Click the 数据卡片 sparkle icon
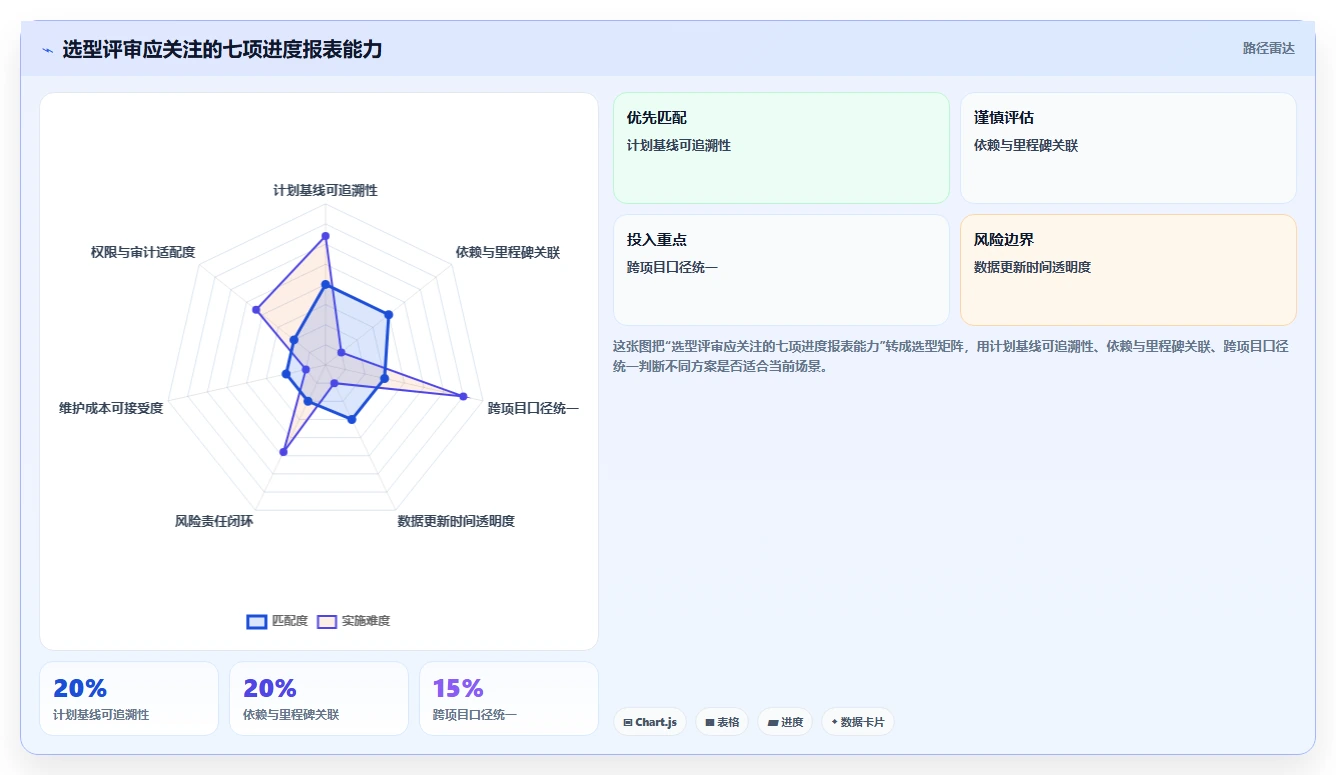 point(834,721)
